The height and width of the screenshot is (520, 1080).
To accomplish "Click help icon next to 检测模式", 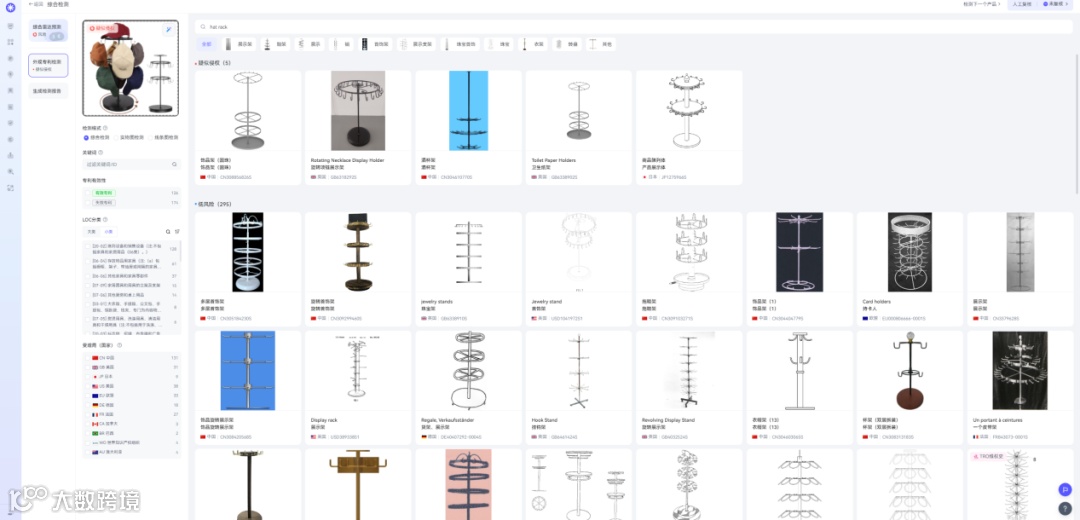I will (x=105, y=128).
